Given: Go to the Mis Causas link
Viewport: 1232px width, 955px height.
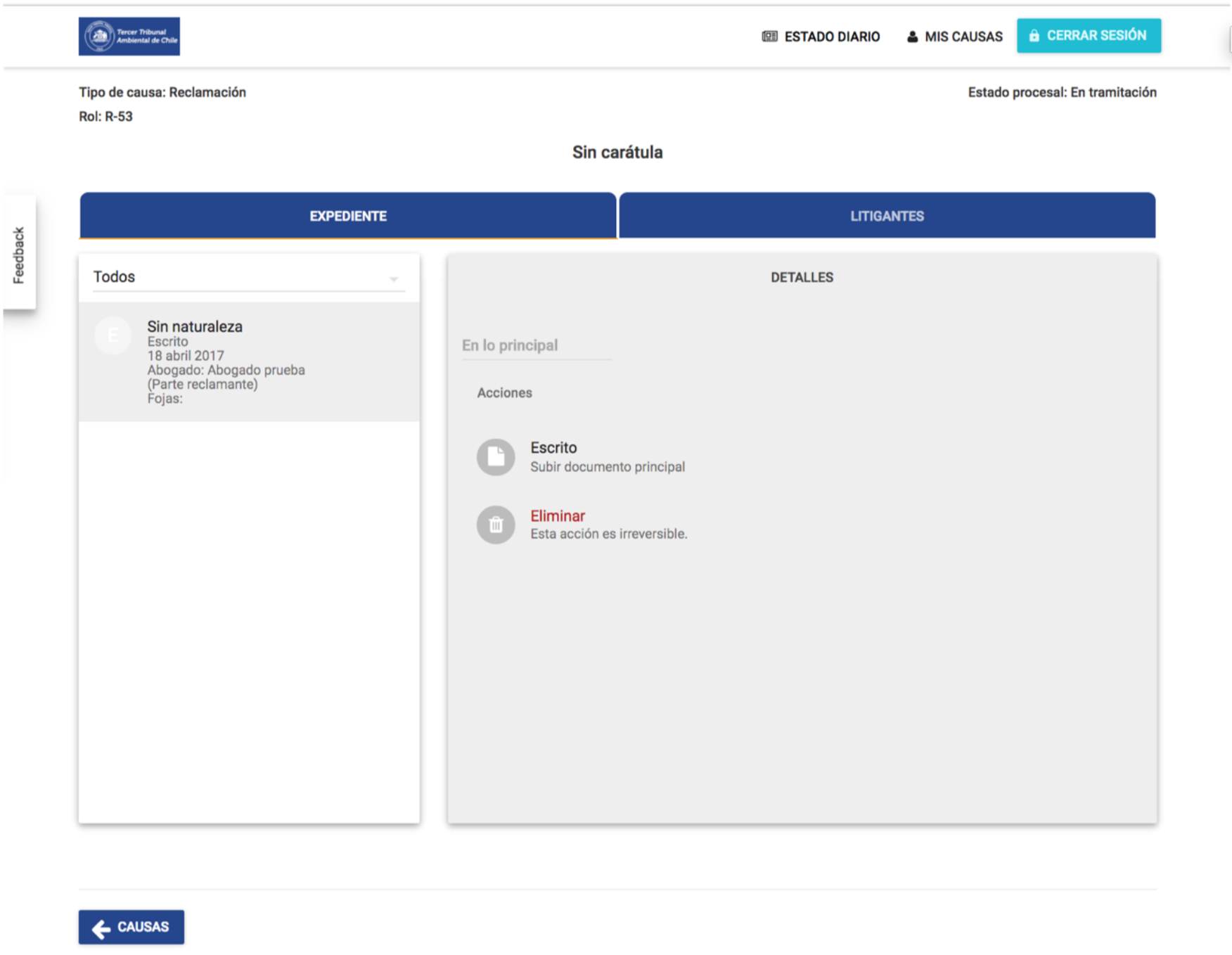Looking at the screenshot, I should click(x=963, y=37).
